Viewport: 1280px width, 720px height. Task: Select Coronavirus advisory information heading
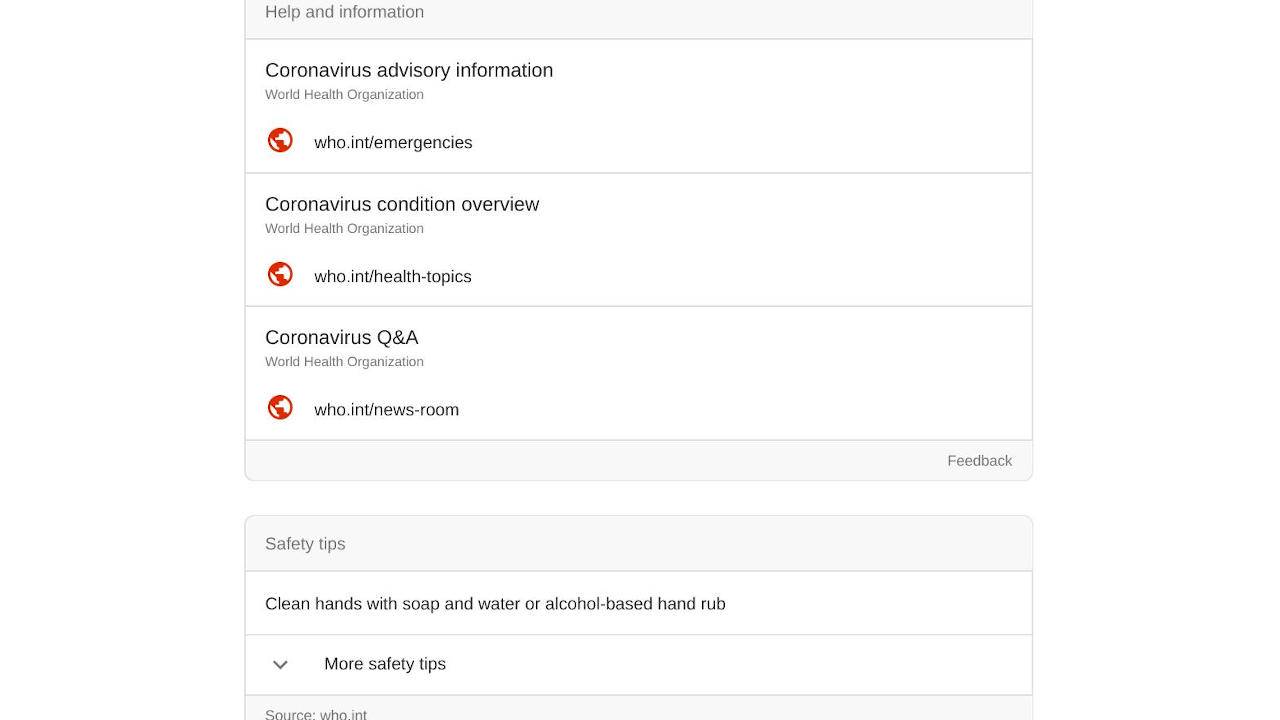[409, 70]
